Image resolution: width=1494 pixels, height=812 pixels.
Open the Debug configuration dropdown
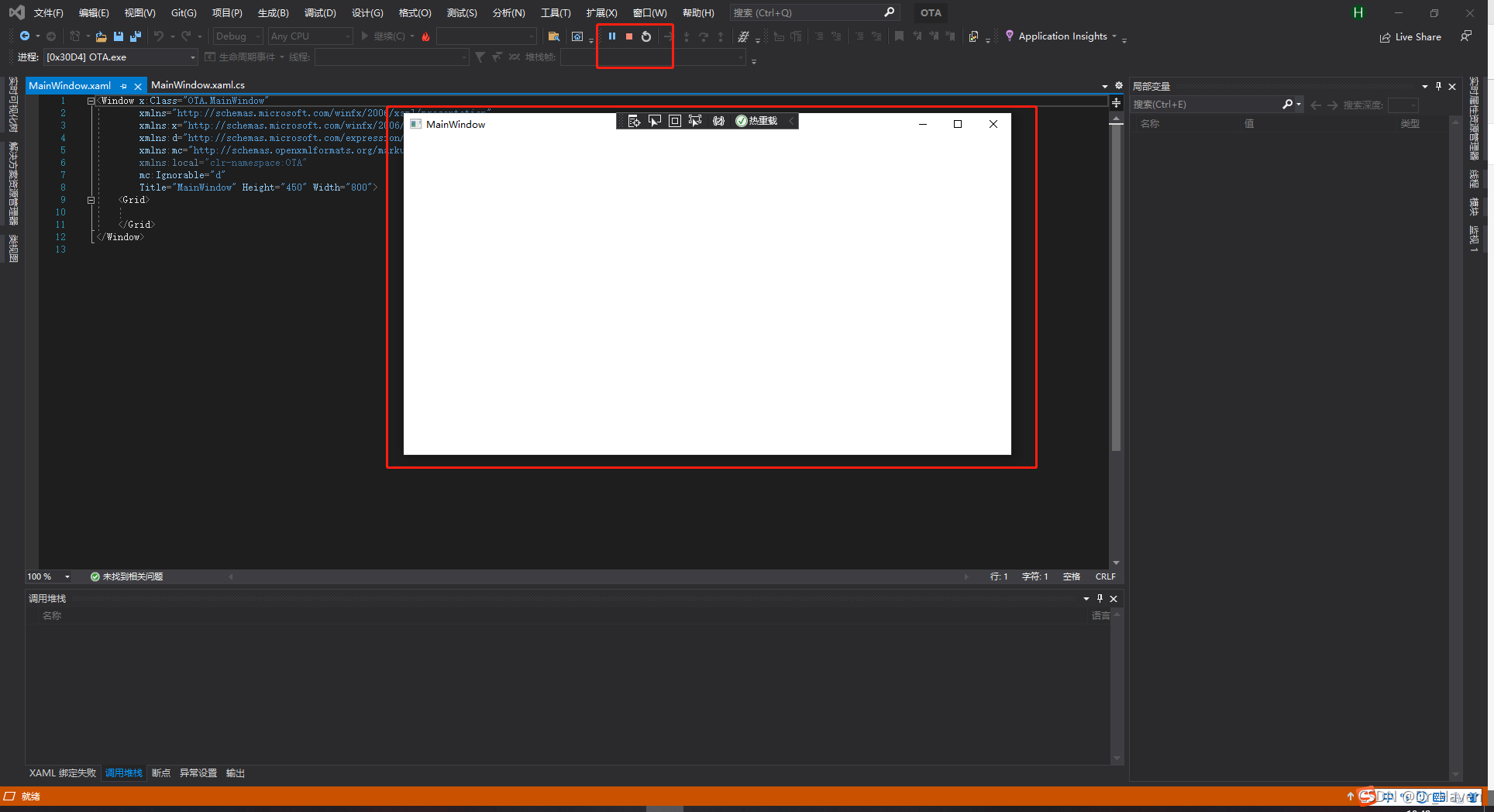238,36
